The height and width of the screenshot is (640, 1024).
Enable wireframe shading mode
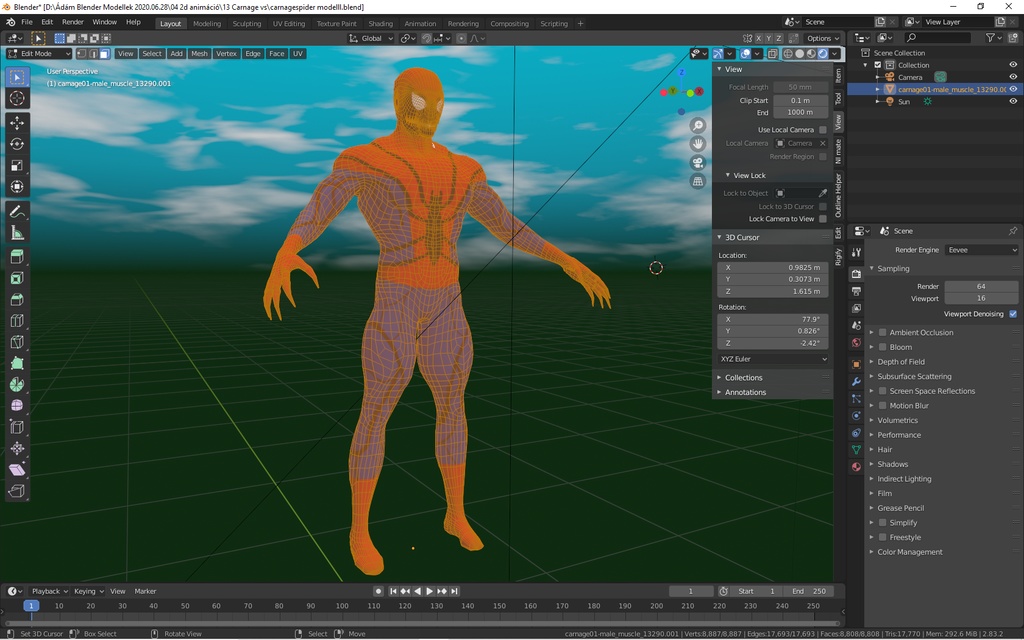(788, 53)
